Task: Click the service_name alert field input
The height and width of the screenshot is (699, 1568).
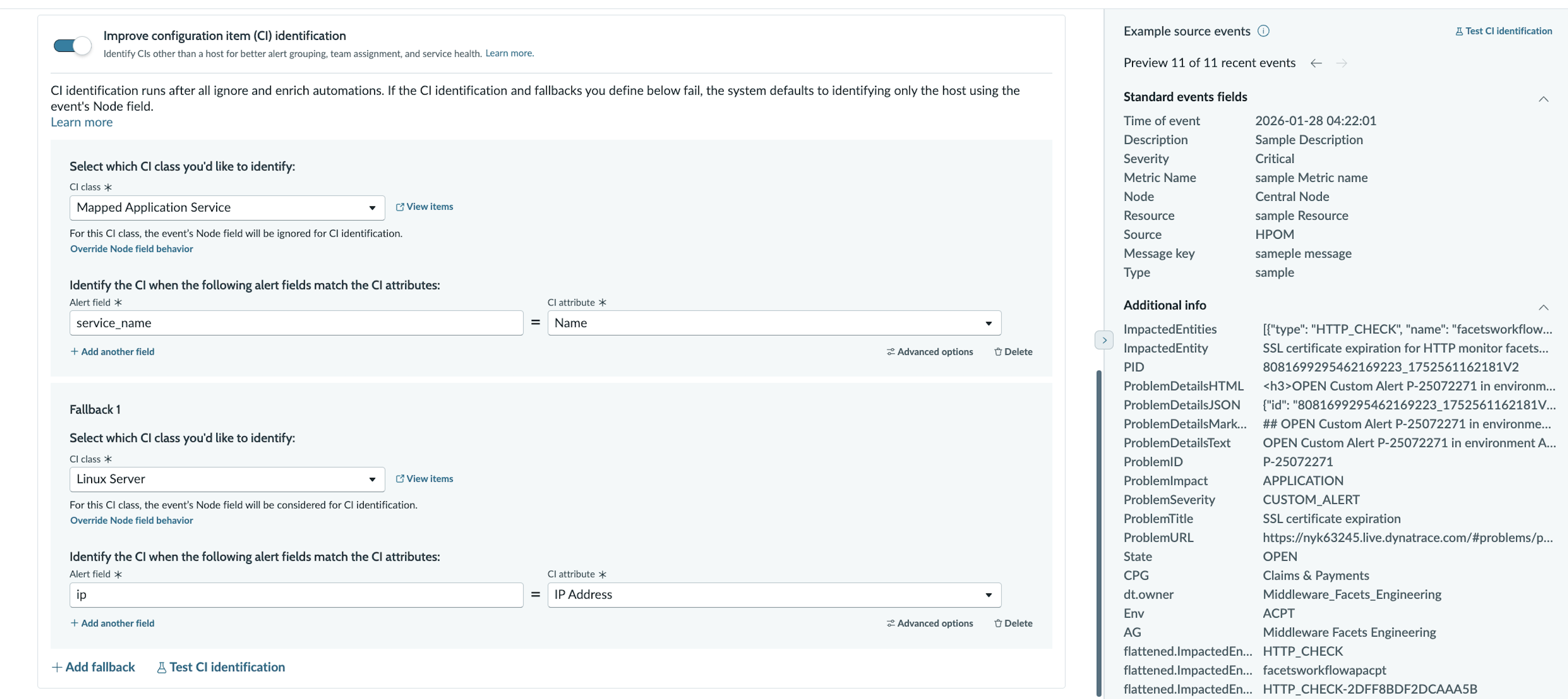Action: [x=296, y=323]
